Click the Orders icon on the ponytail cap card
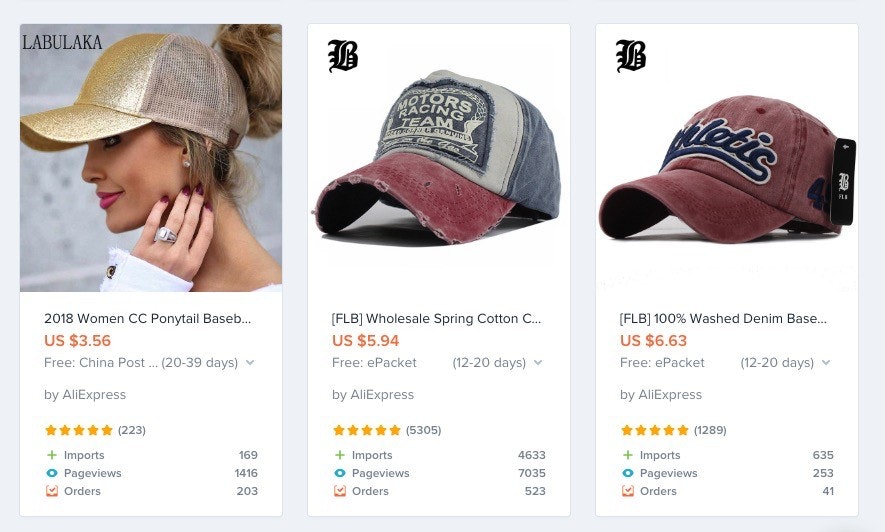This screenshot has width=885, height=532. [51, 491]
